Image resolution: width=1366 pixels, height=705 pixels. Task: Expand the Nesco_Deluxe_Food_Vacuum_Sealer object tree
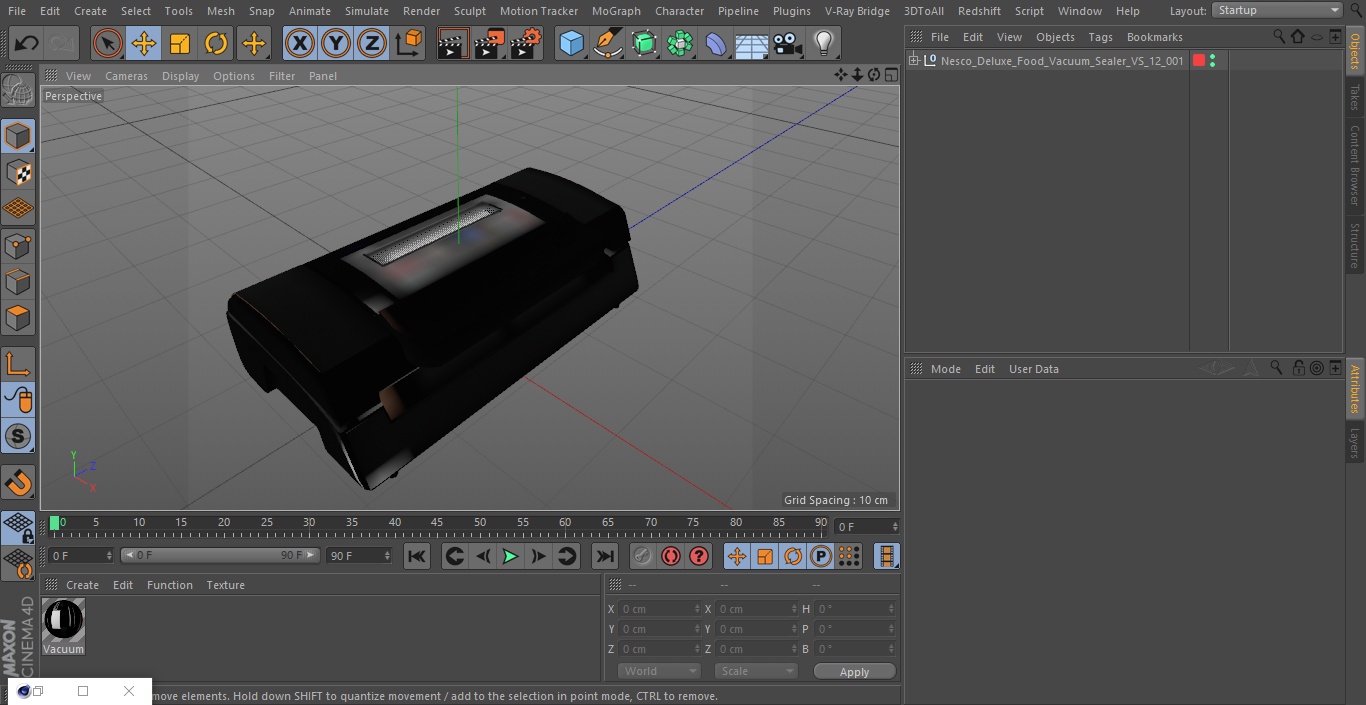(913, 61)
